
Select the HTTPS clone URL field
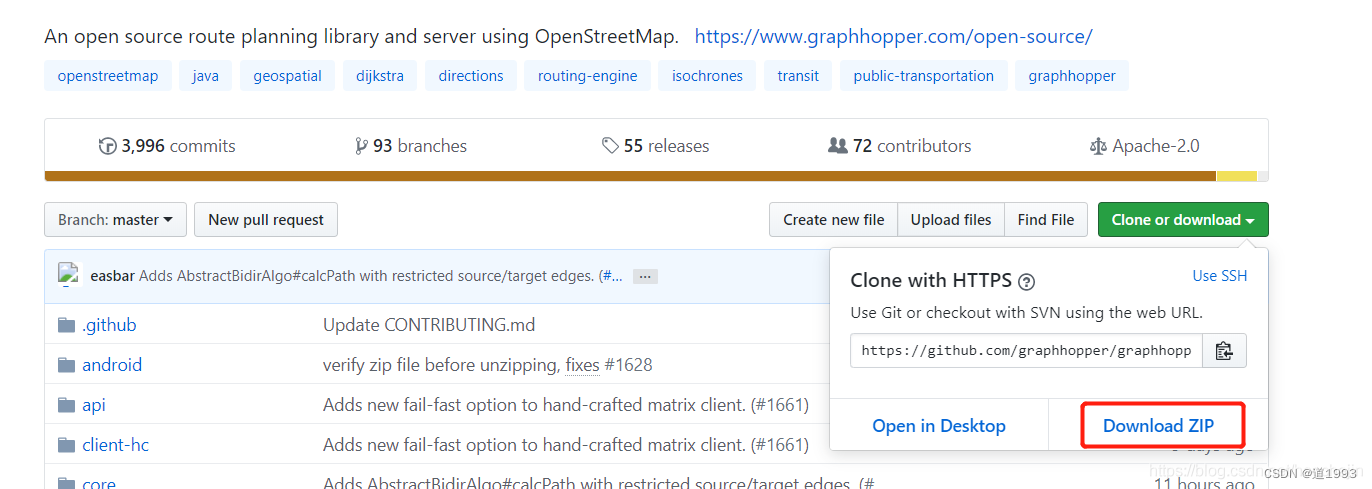tap(1027, 351)
